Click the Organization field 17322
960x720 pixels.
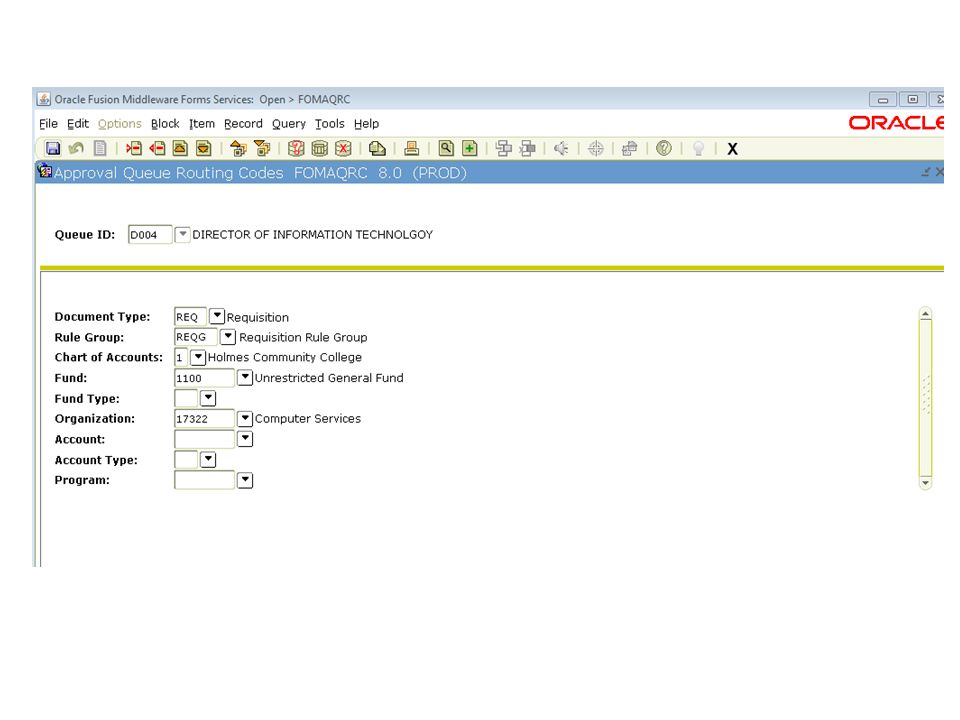204,419
